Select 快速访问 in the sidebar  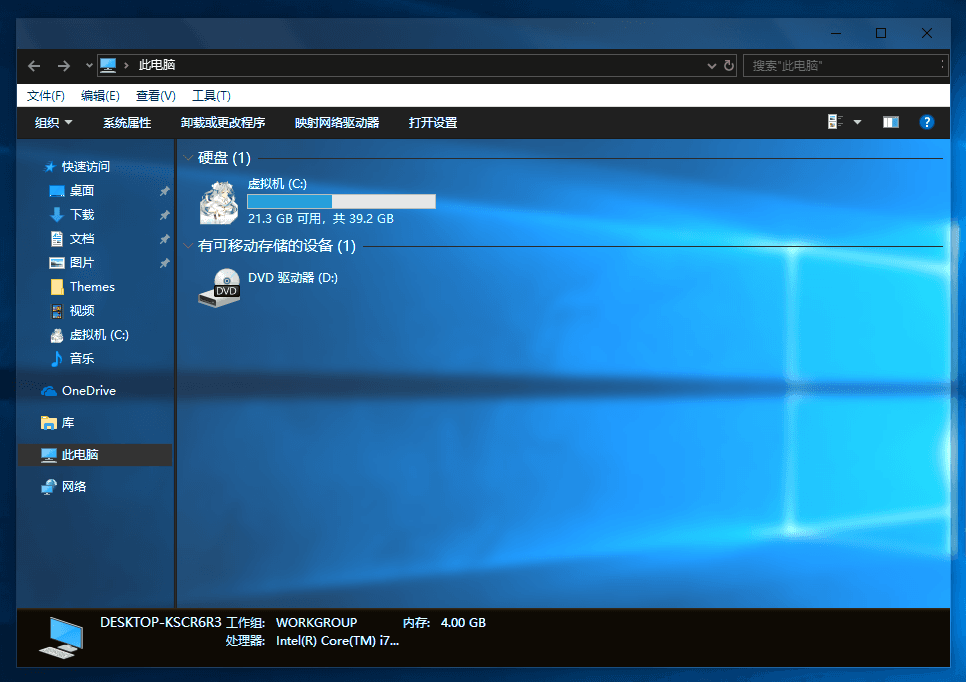point(86,166)
